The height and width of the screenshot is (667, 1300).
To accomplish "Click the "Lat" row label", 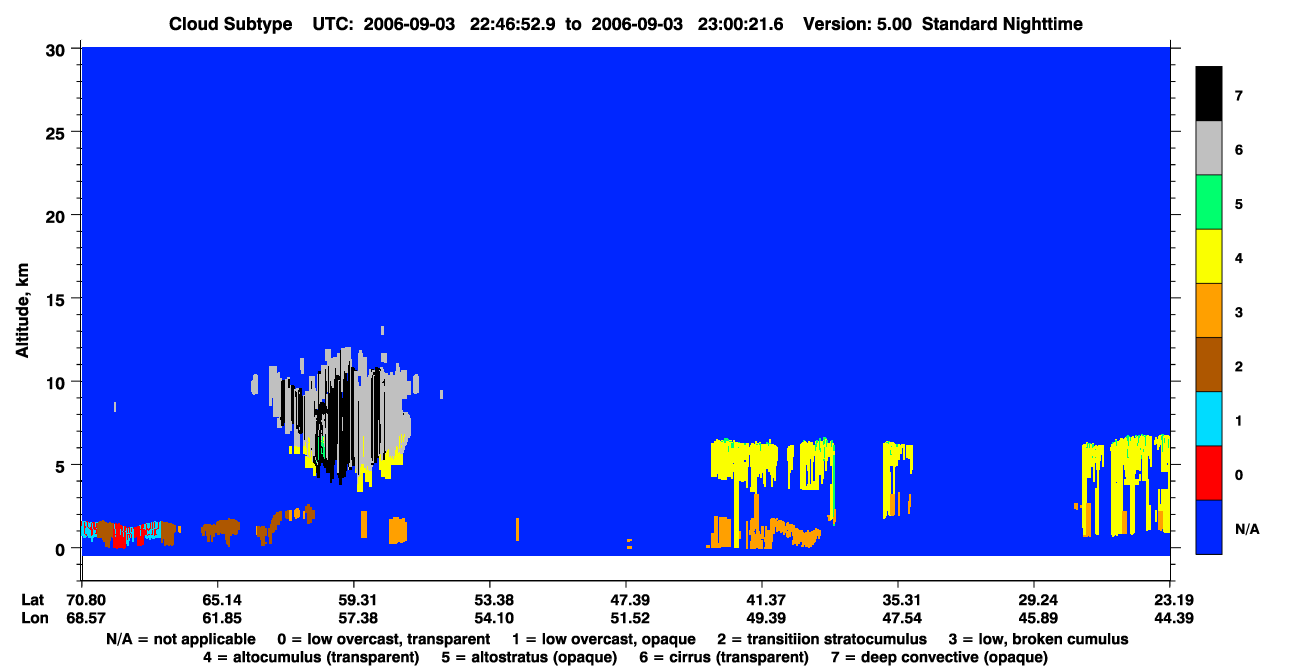I will (32, 600).
